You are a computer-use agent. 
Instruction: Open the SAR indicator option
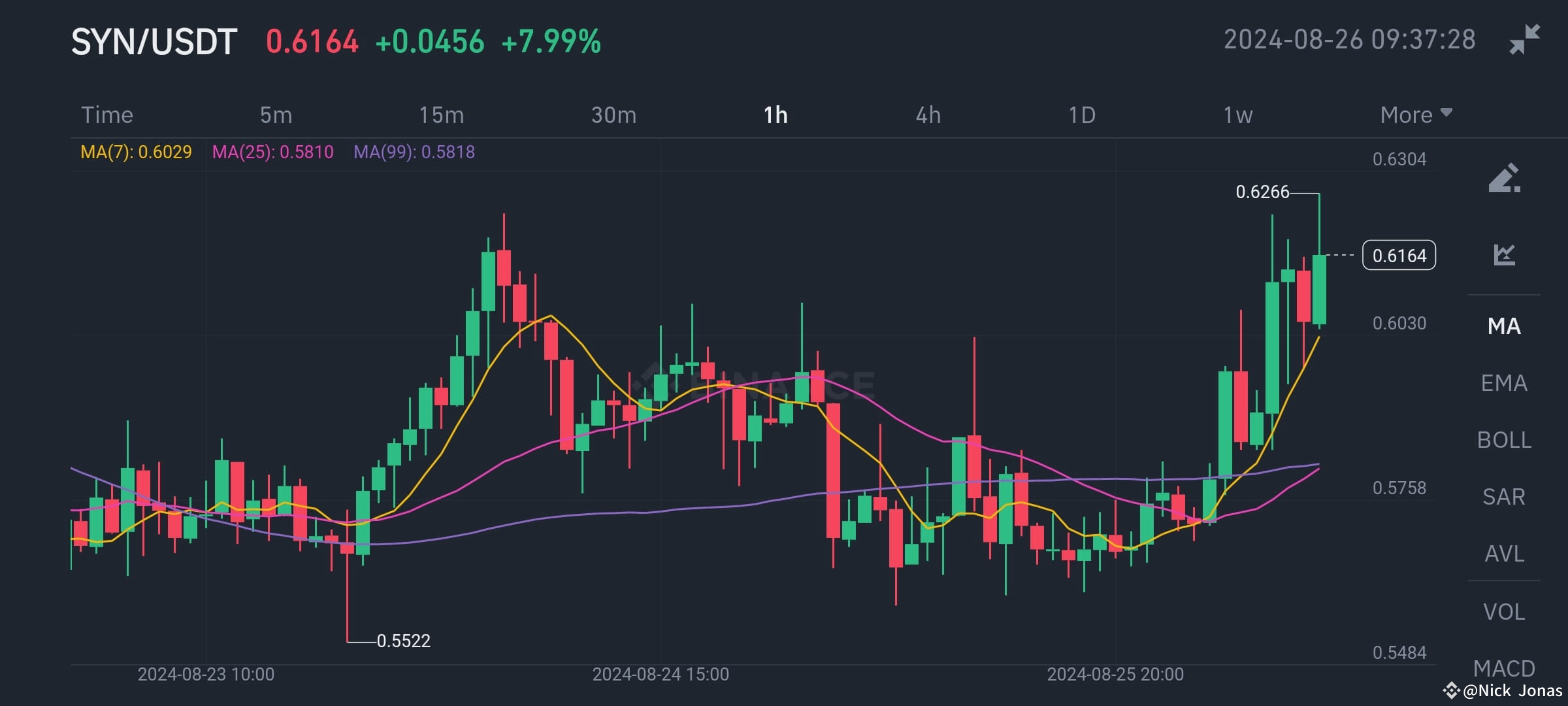coord(1505,497)
